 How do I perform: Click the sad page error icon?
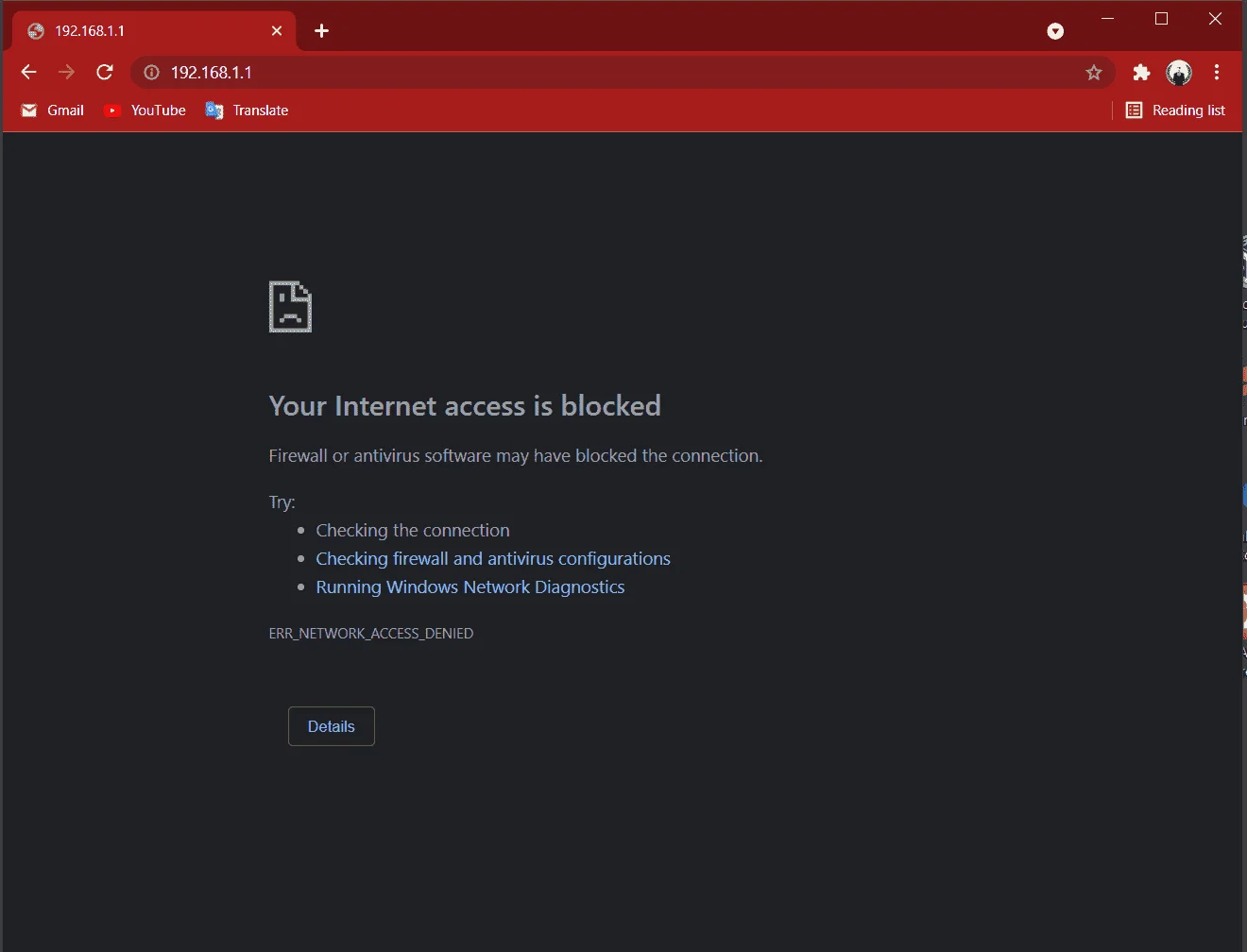(290, 307)
